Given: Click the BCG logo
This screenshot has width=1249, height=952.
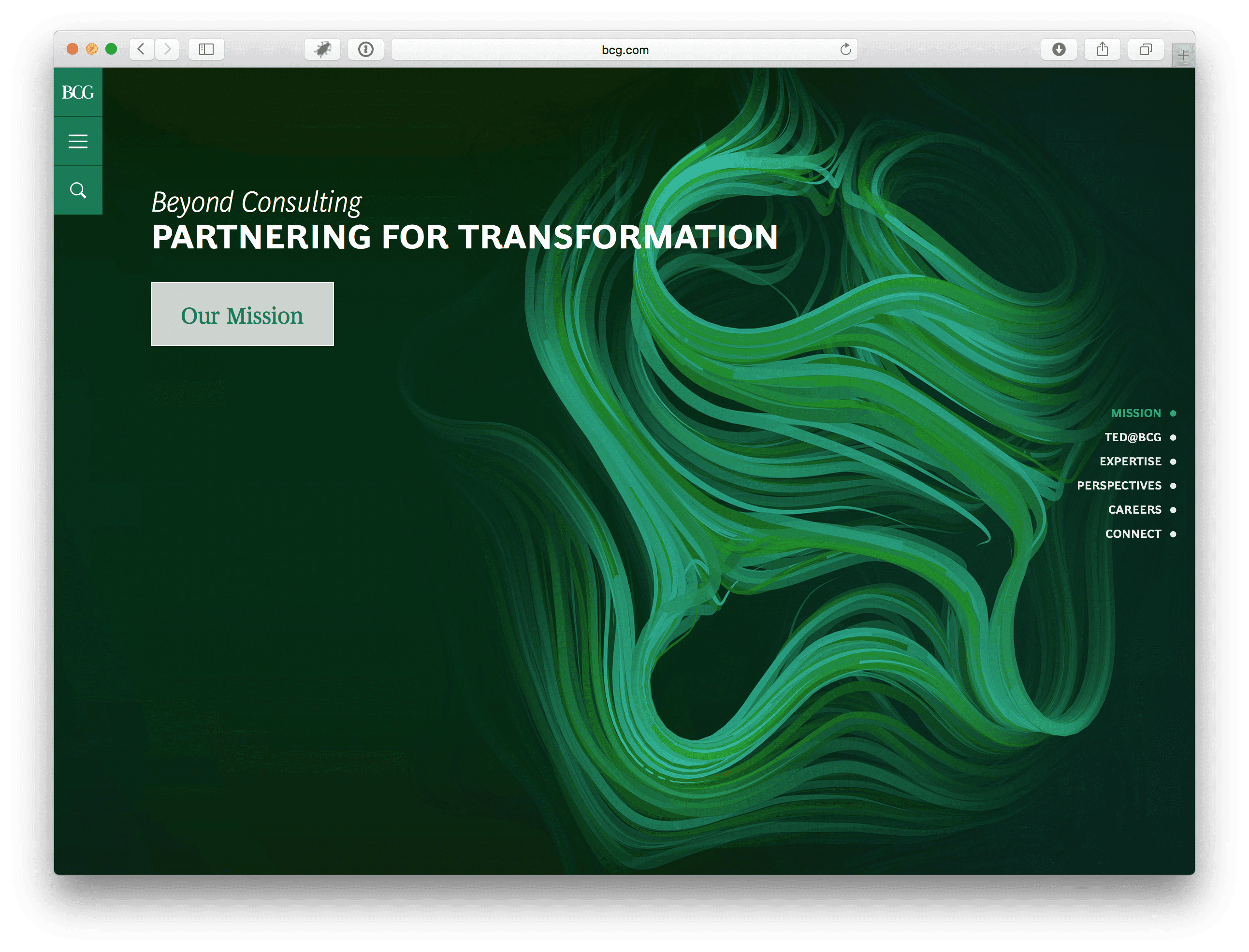Looking at the screenshot, I should point(78,92).
